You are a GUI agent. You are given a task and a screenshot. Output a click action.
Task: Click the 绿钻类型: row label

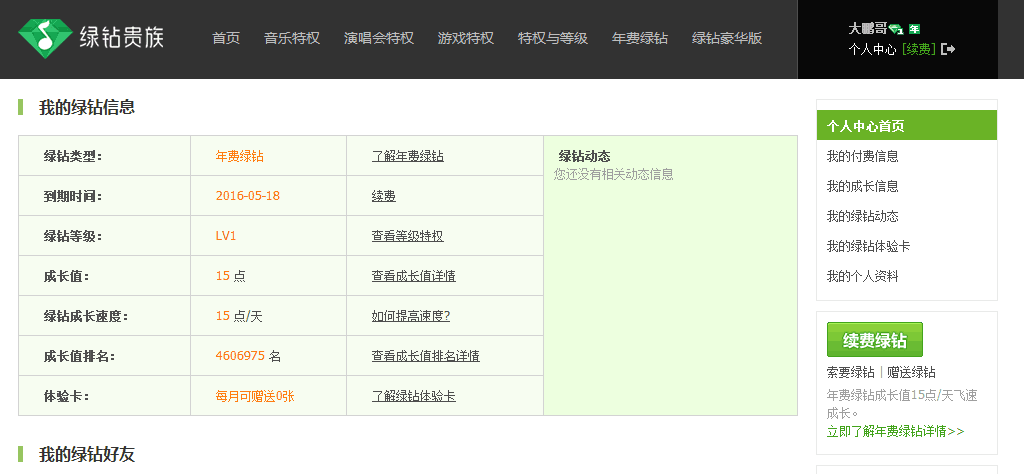coord(73,156)
